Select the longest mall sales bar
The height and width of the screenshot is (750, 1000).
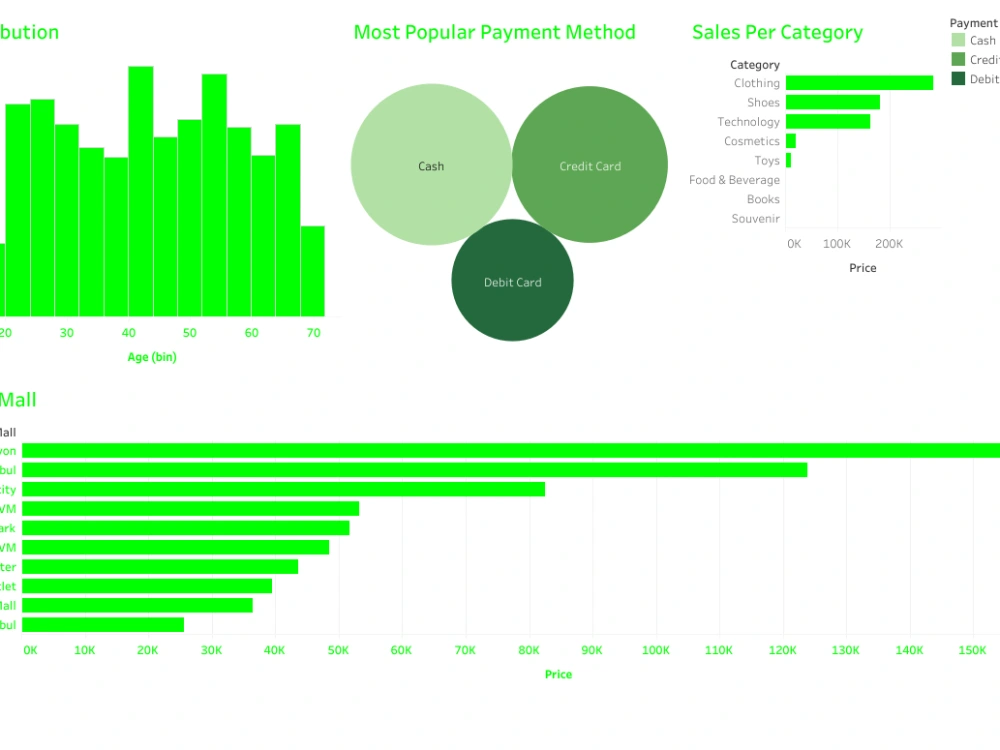(500, 450)
